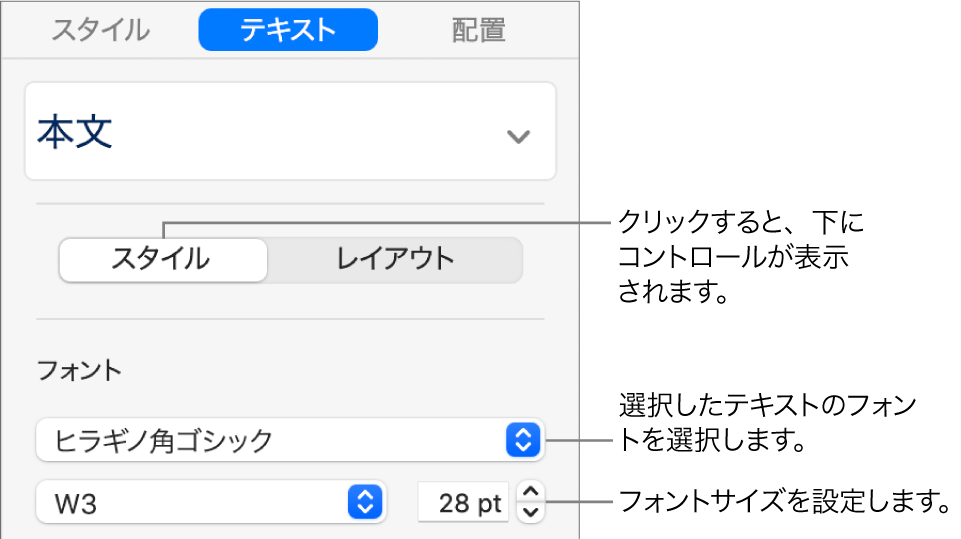Open the ヒラギノ角ゴシック font popup

point(290,440)
